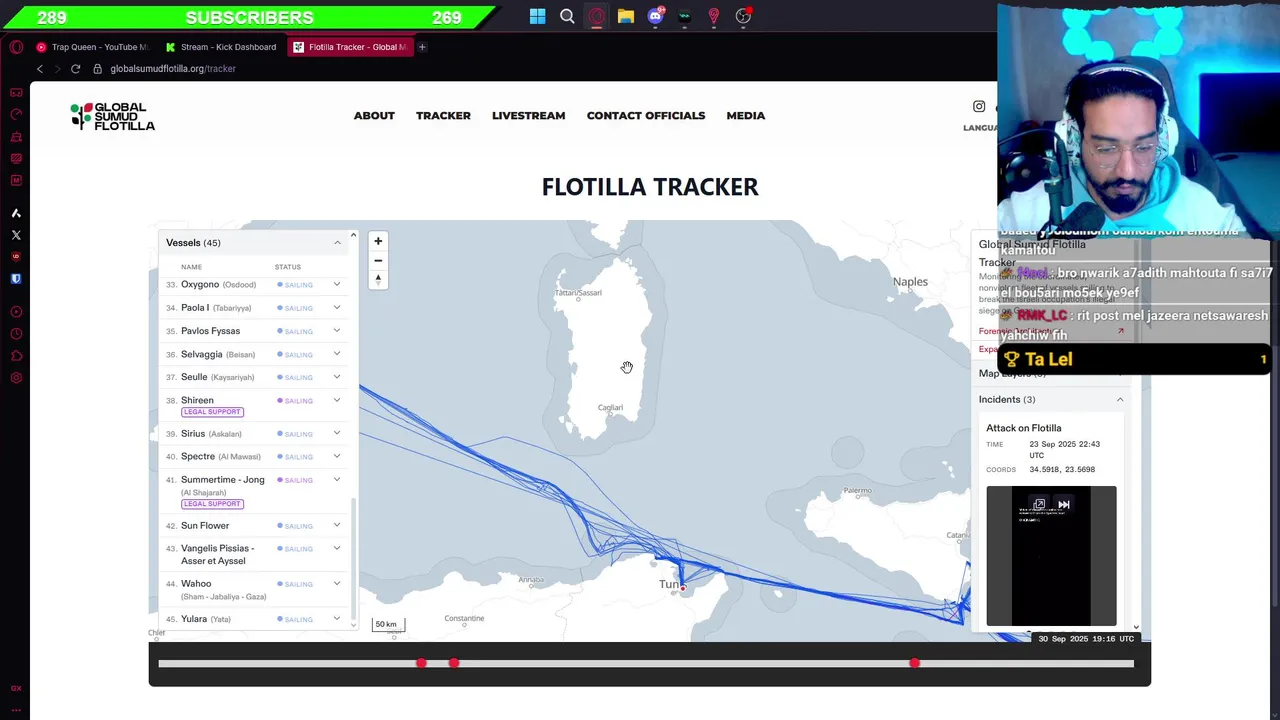This screenshot has width=1280, height=720.
Task: Open the Opera menu logo button
Action: click(16, 47)
